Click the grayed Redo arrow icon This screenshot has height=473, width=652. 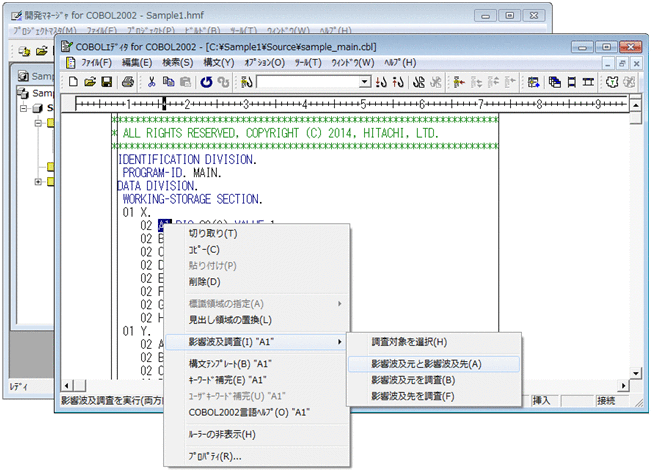[x=223, y=82]
